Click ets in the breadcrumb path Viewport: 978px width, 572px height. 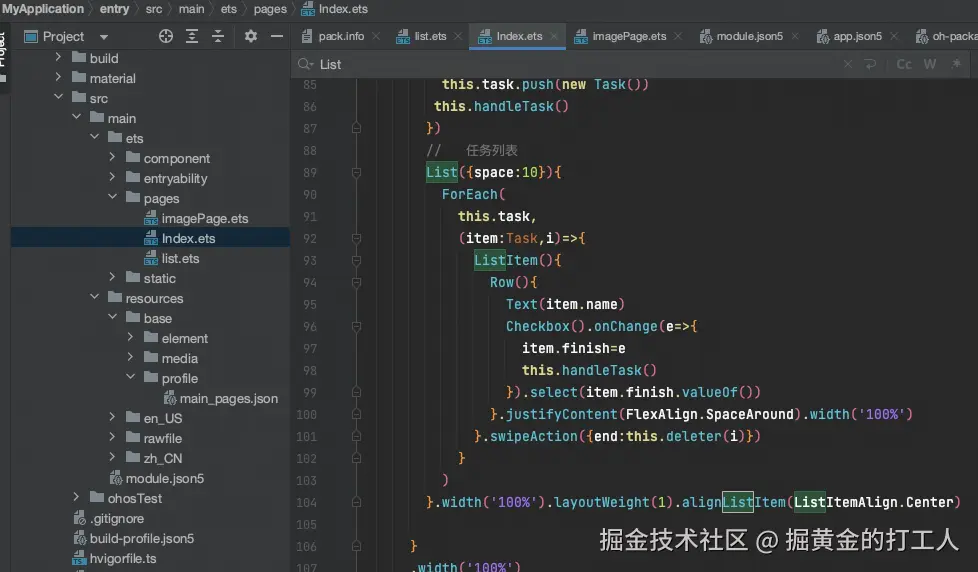click(229, 9)
